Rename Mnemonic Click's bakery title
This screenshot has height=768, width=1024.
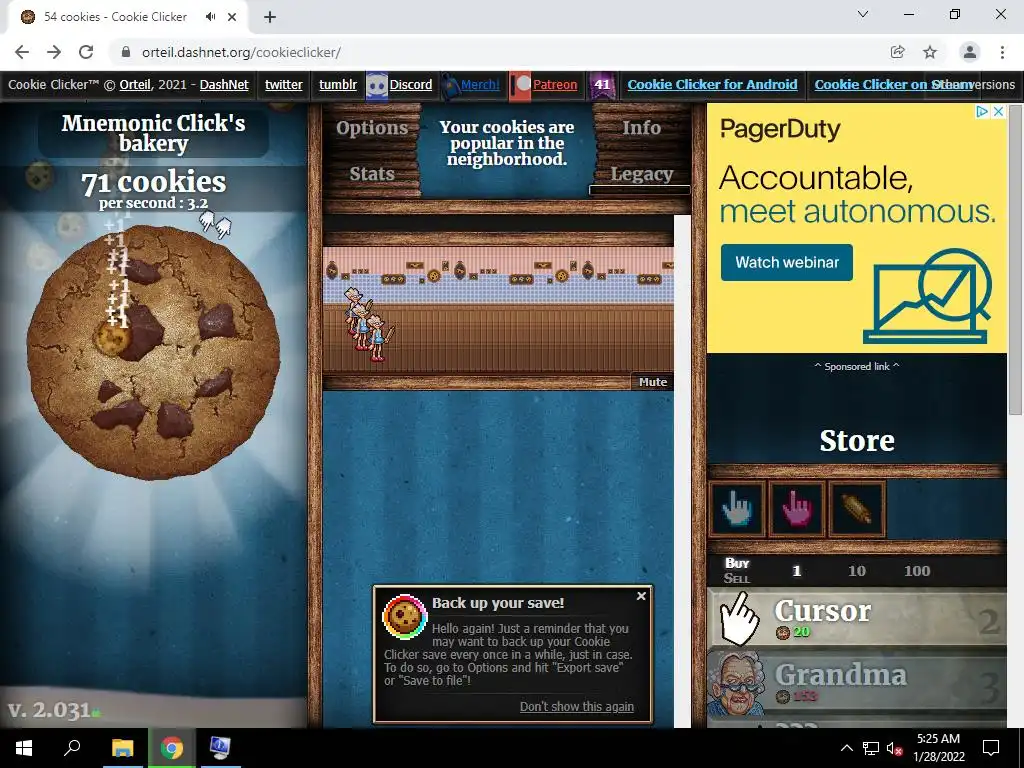pos(153,133)
